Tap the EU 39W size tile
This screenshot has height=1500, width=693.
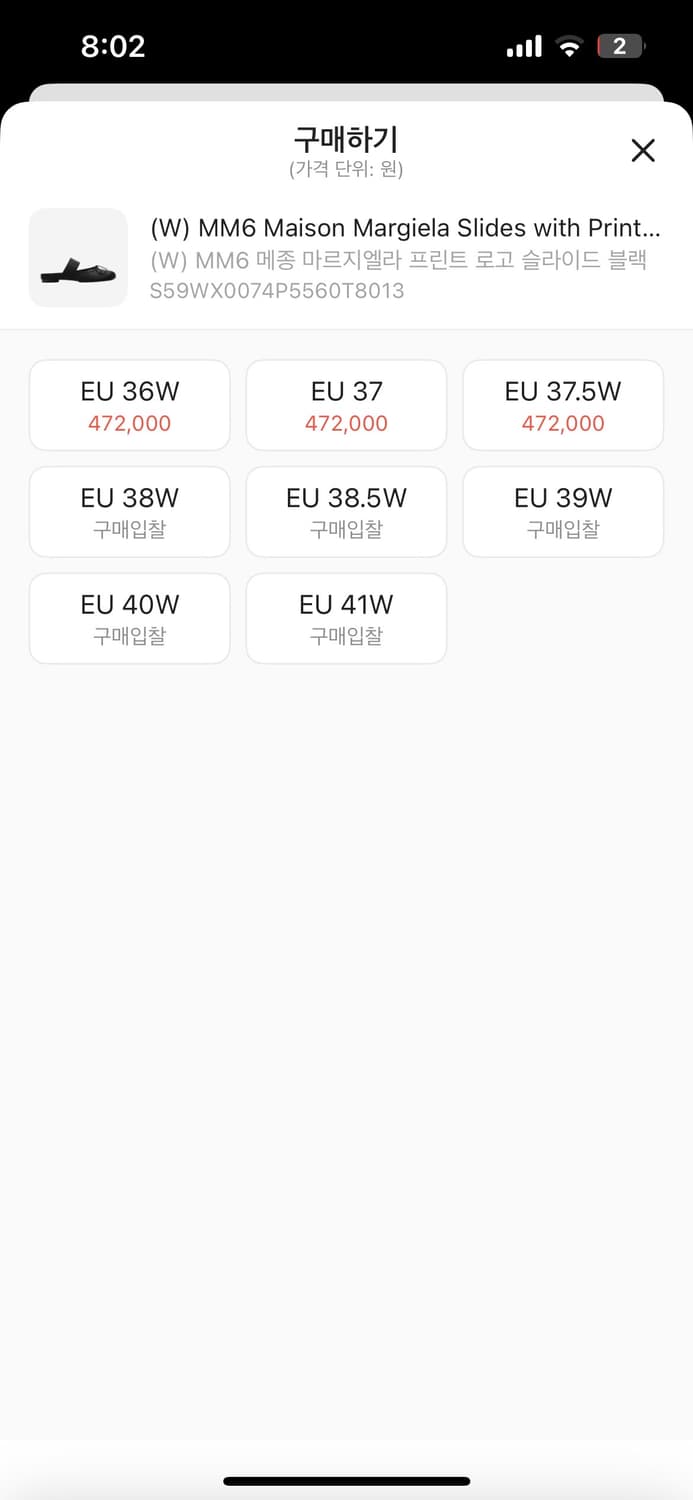(x=563, y=512)
